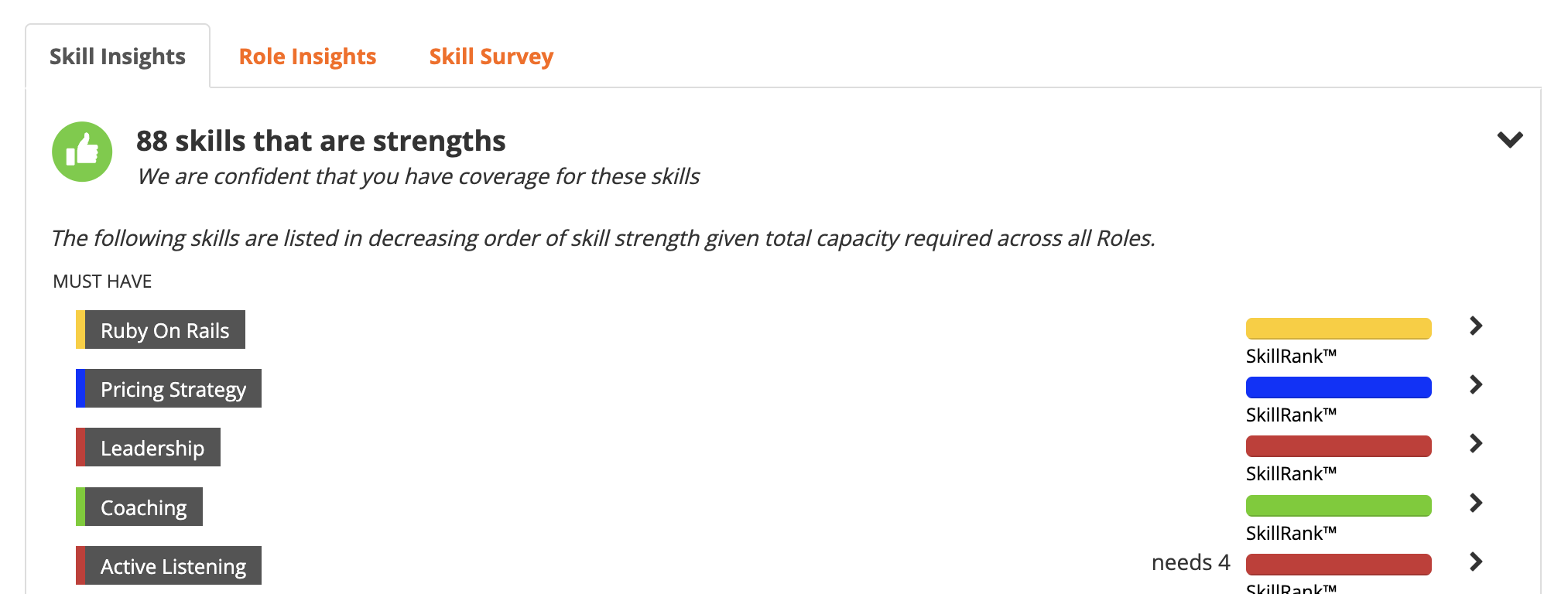
Task: Click the Pricing Strategy skill tag
Action: [x=169, y=388]
